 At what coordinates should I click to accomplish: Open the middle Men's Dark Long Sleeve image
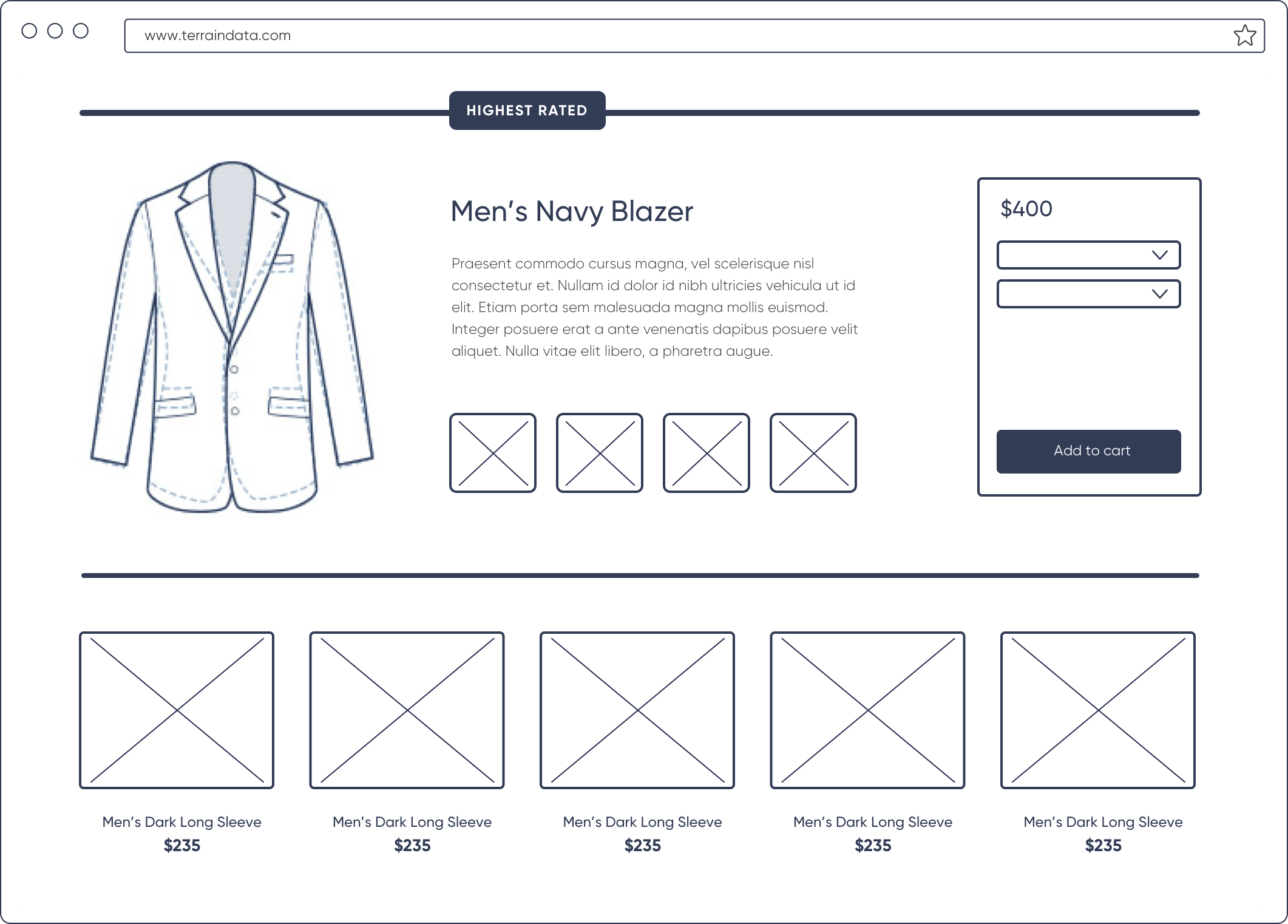tap(637, 710)
